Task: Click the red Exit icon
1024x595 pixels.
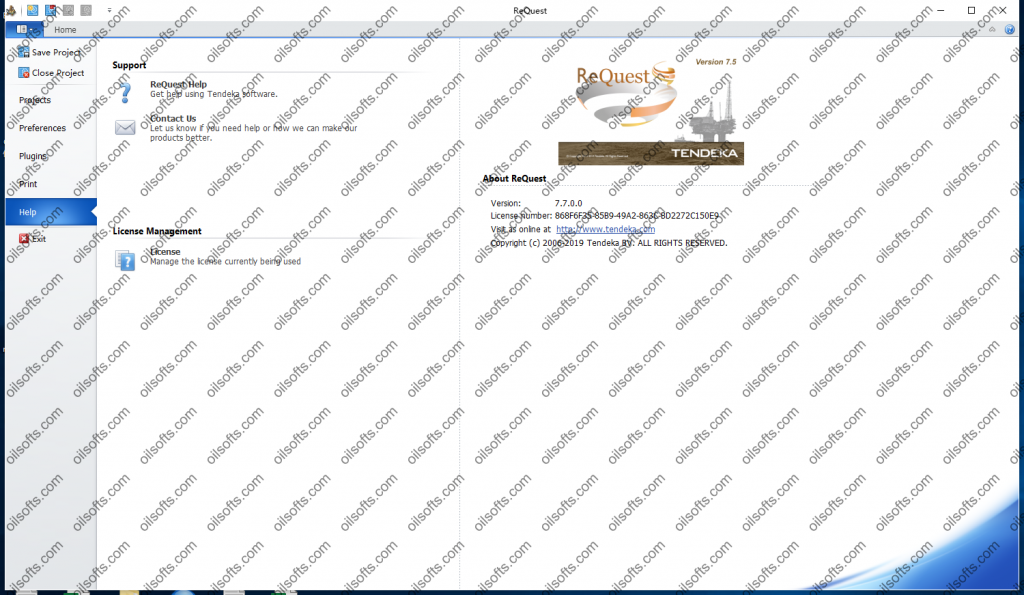Action: [24, 238]
